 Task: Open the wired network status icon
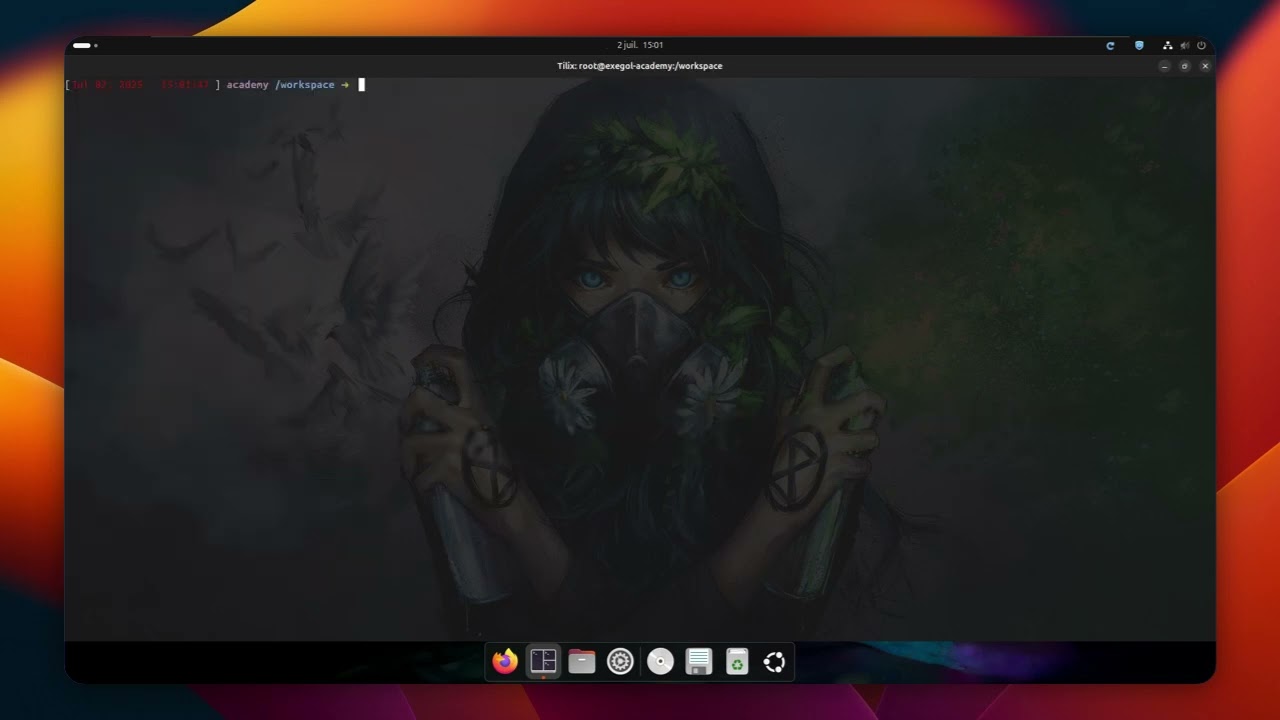coord(1167,45)
